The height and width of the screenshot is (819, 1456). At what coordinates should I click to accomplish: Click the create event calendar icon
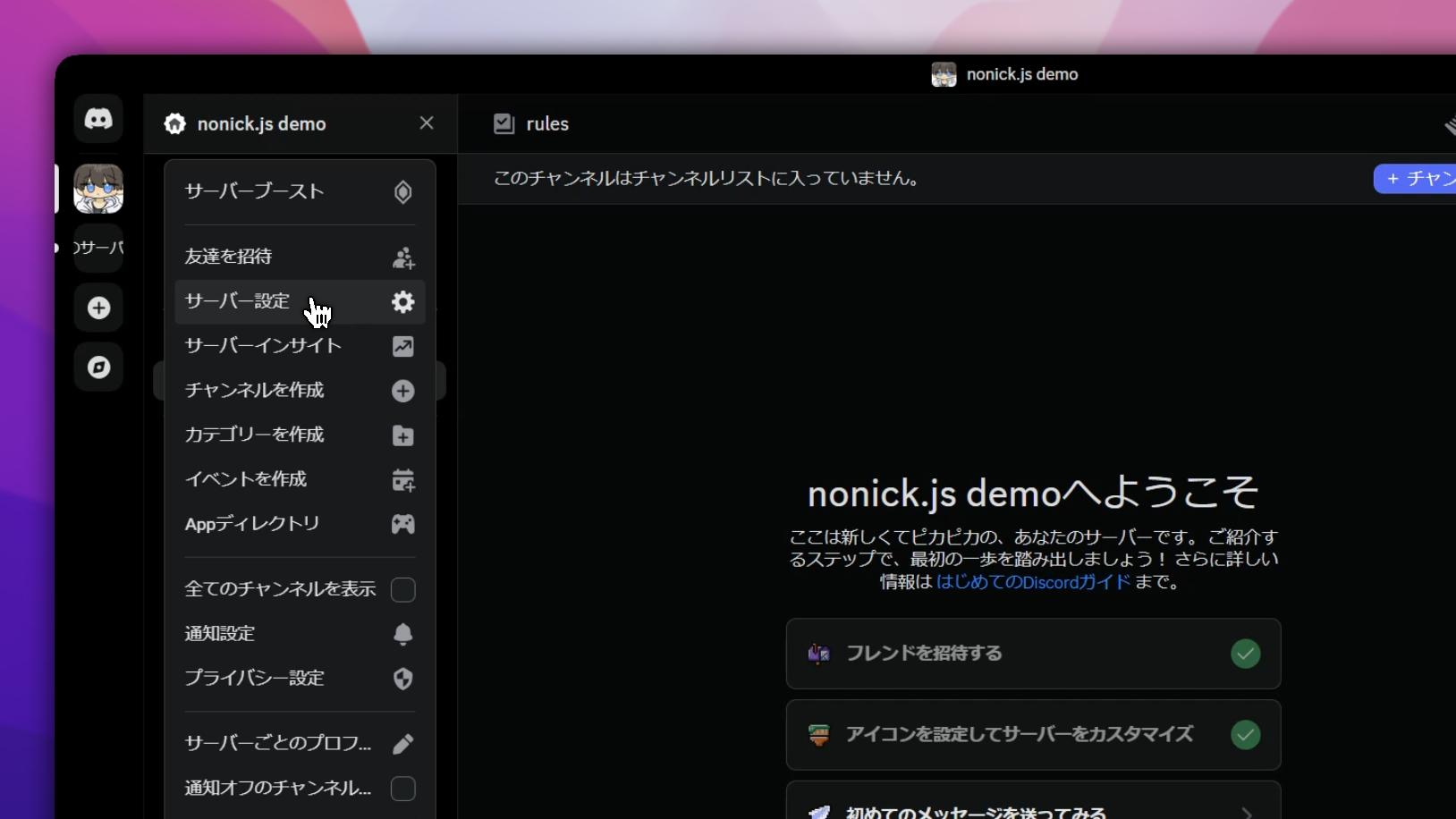coord(403,480)
